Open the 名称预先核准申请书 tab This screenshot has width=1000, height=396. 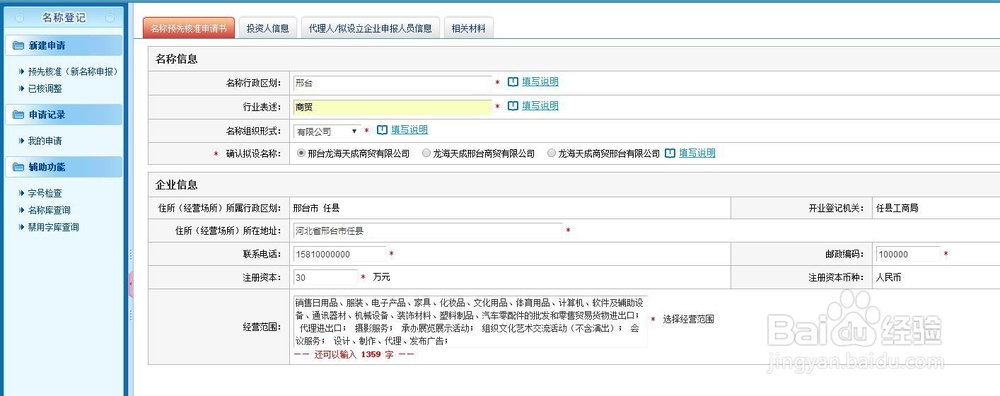tap(189, 28)
